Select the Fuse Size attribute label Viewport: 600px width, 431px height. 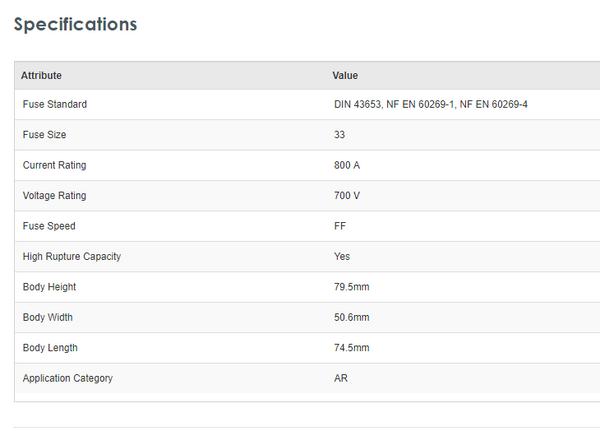tap(44, 135)
